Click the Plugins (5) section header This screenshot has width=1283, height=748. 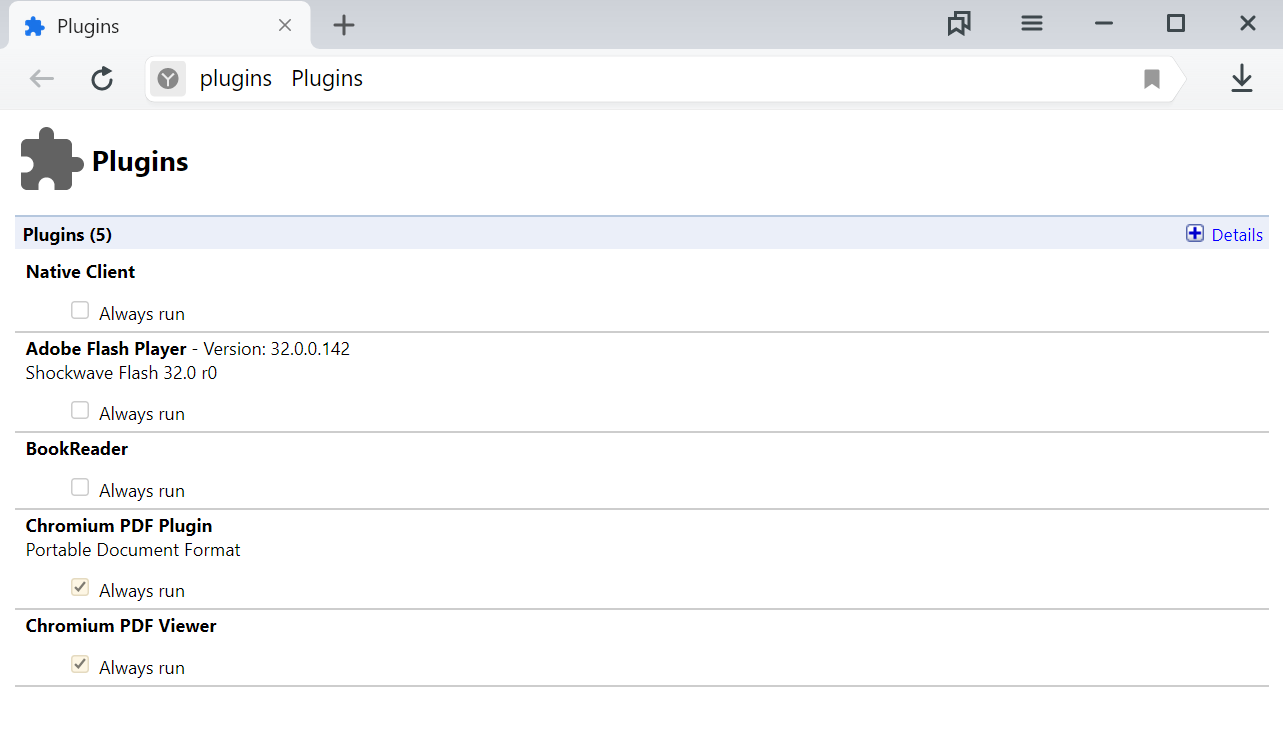pos(67,235)
